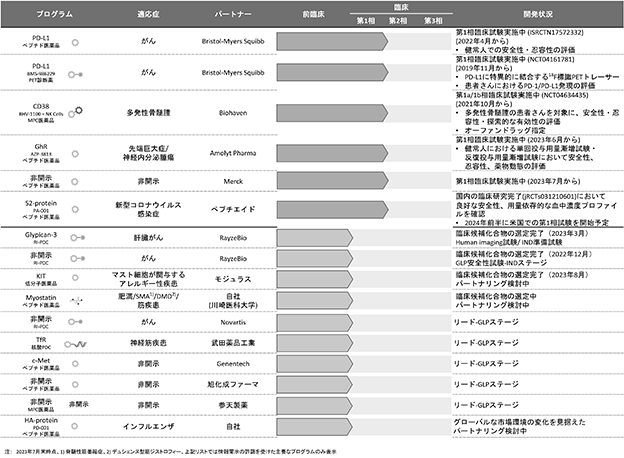This screenshot has height=458, width=624.
Task: Click the nucleic acid PDC icon beside TfR
Action: pos(76,345)
